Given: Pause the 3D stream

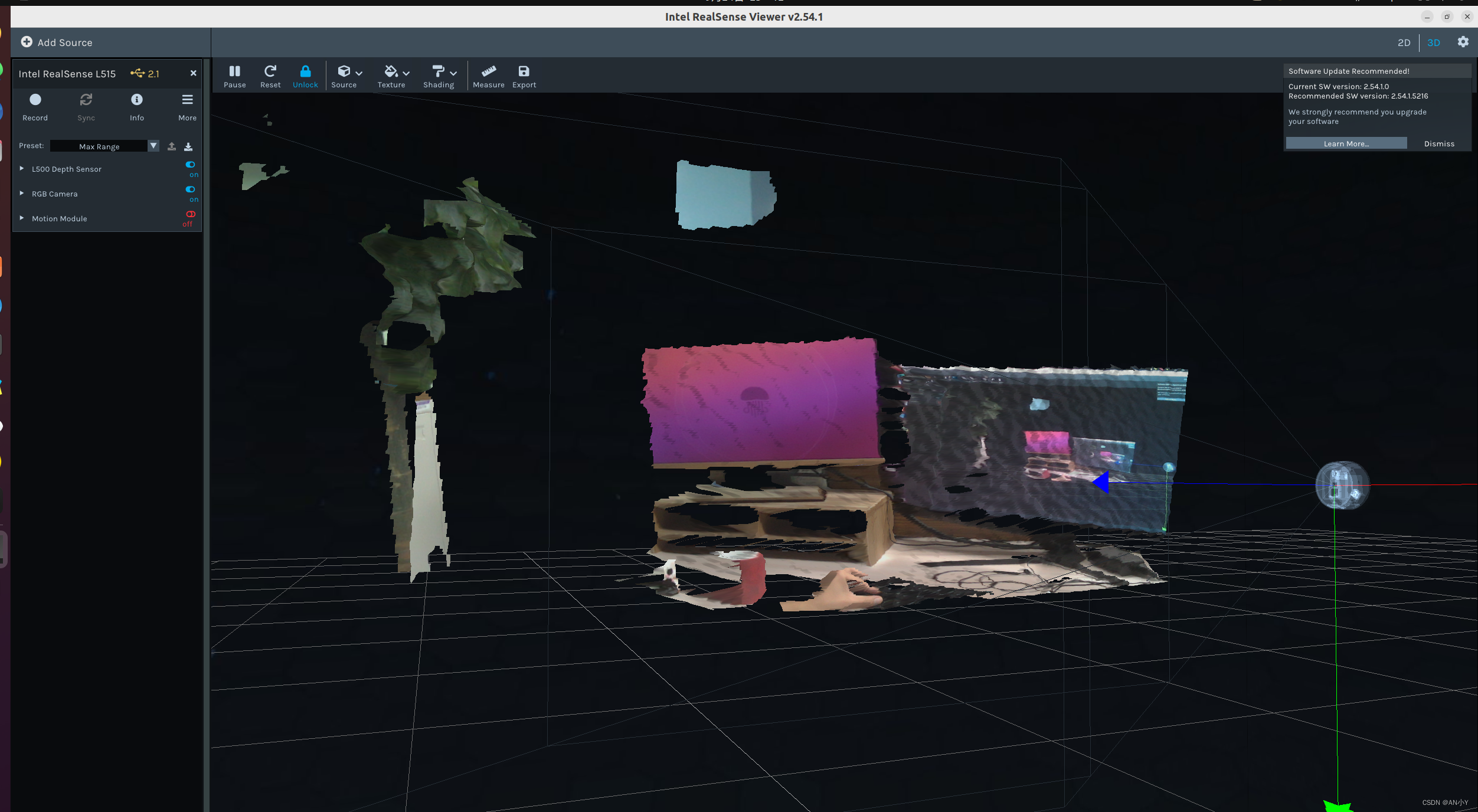Looking at the screenshot, I should pyautogui.click(x=234, y=76).
